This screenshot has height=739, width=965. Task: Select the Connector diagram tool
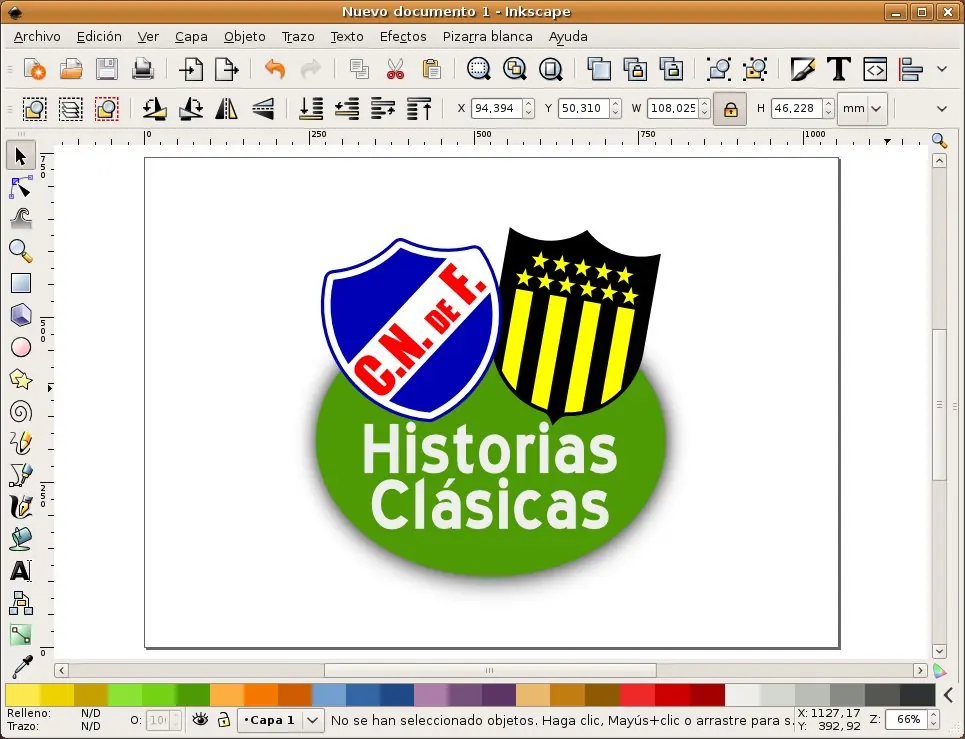[x=21, y=603]
